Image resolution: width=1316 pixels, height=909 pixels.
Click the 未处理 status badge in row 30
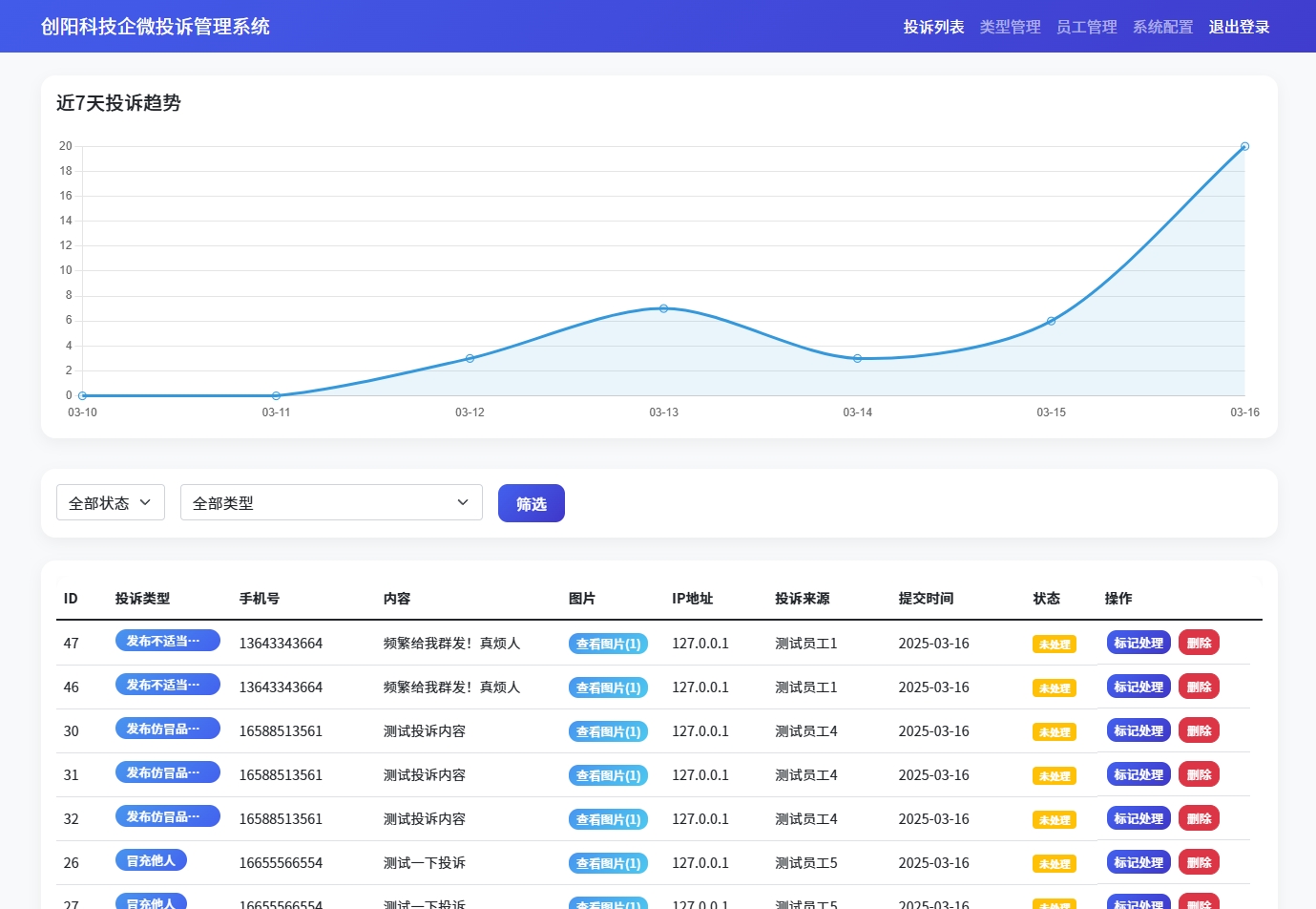pyautogui.click(x=1054, y=732)
